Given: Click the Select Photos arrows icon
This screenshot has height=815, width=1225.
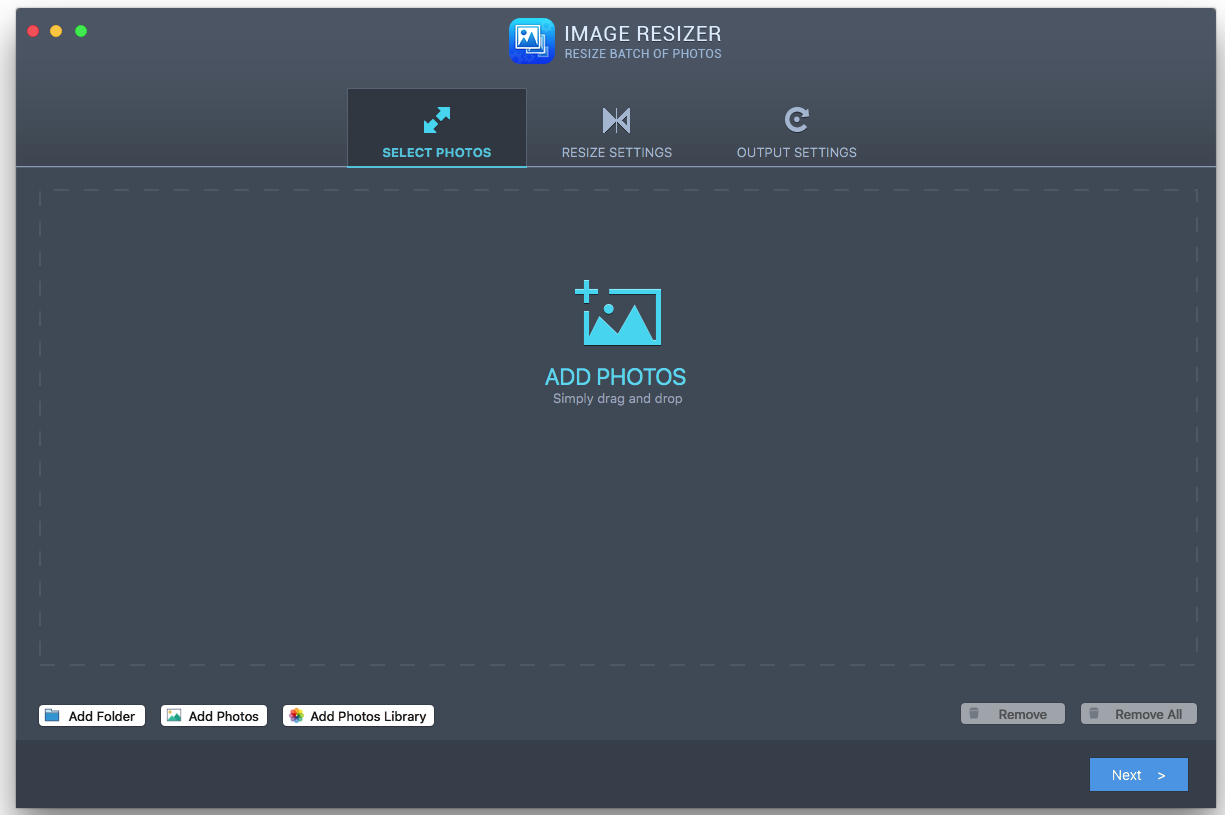Looking at the screenshot, I should [437, 120].
